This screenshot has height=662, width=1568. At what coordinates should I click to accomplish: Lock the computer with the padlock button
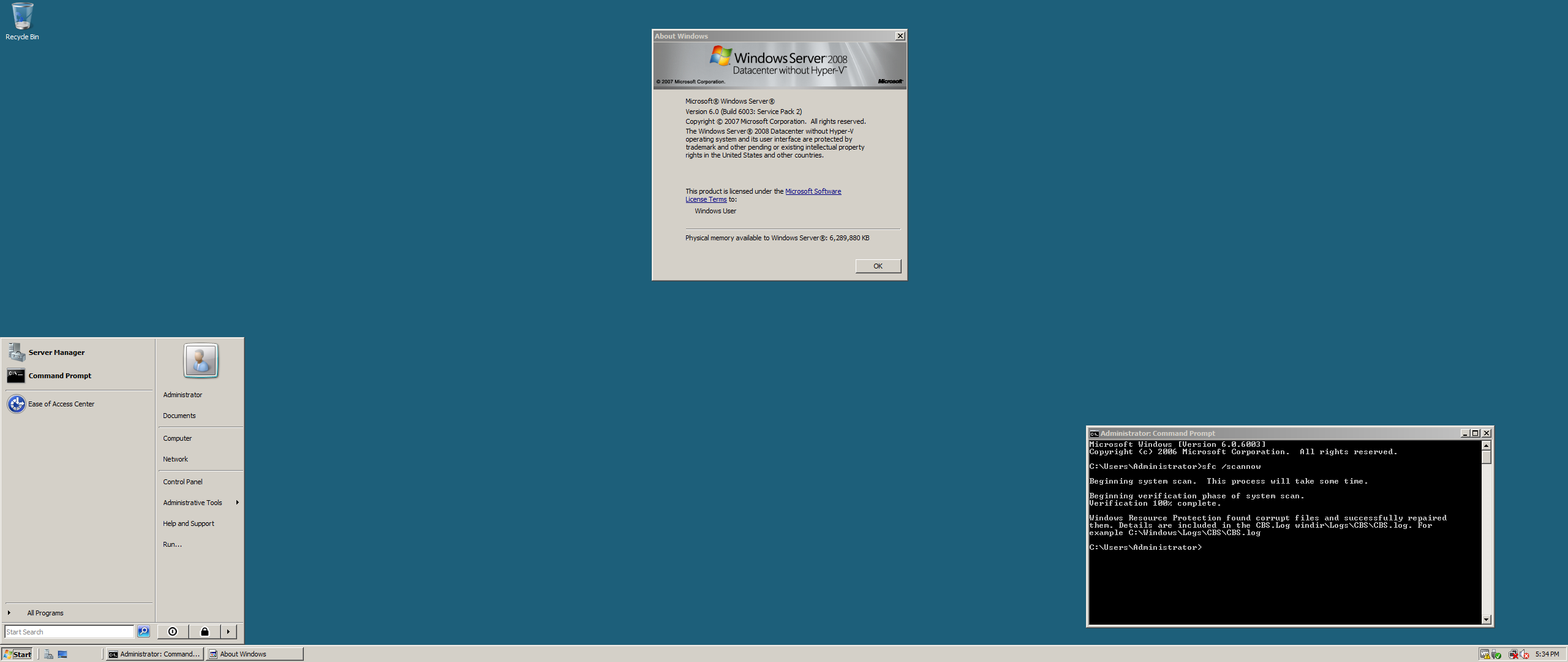(x=205, y=631)
